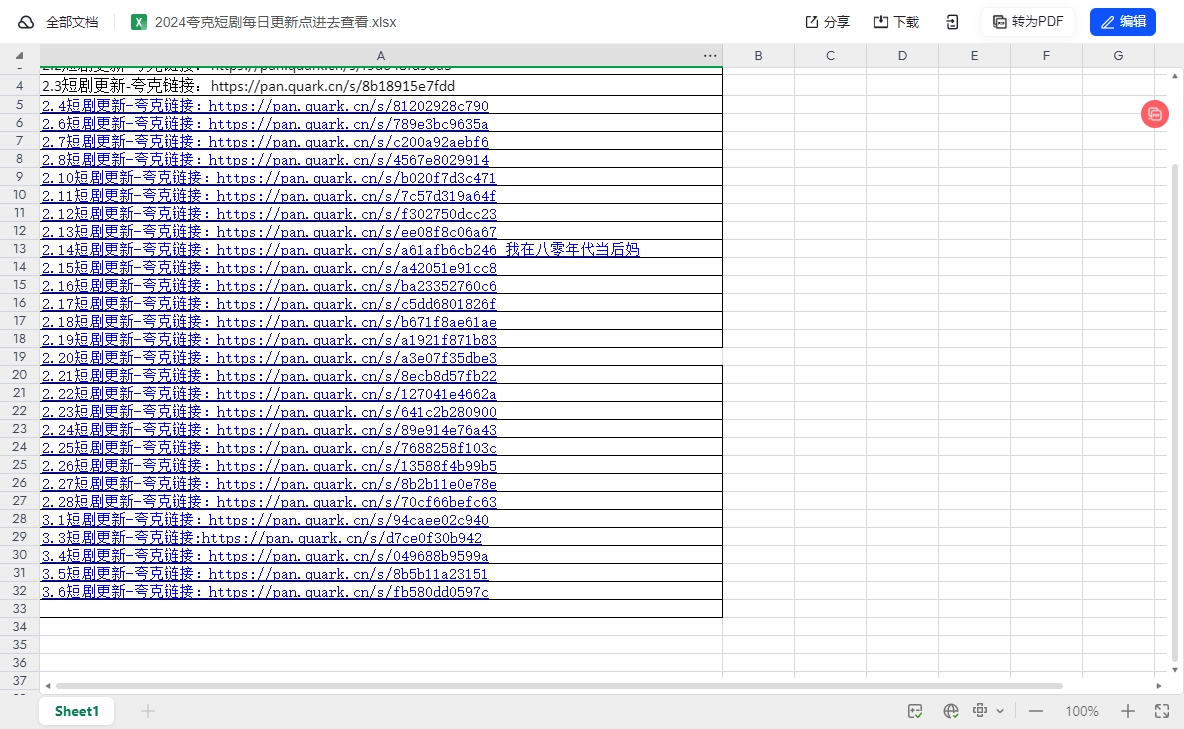
Task: Click the 全部文档 label
Action: (x=72, y=22)
